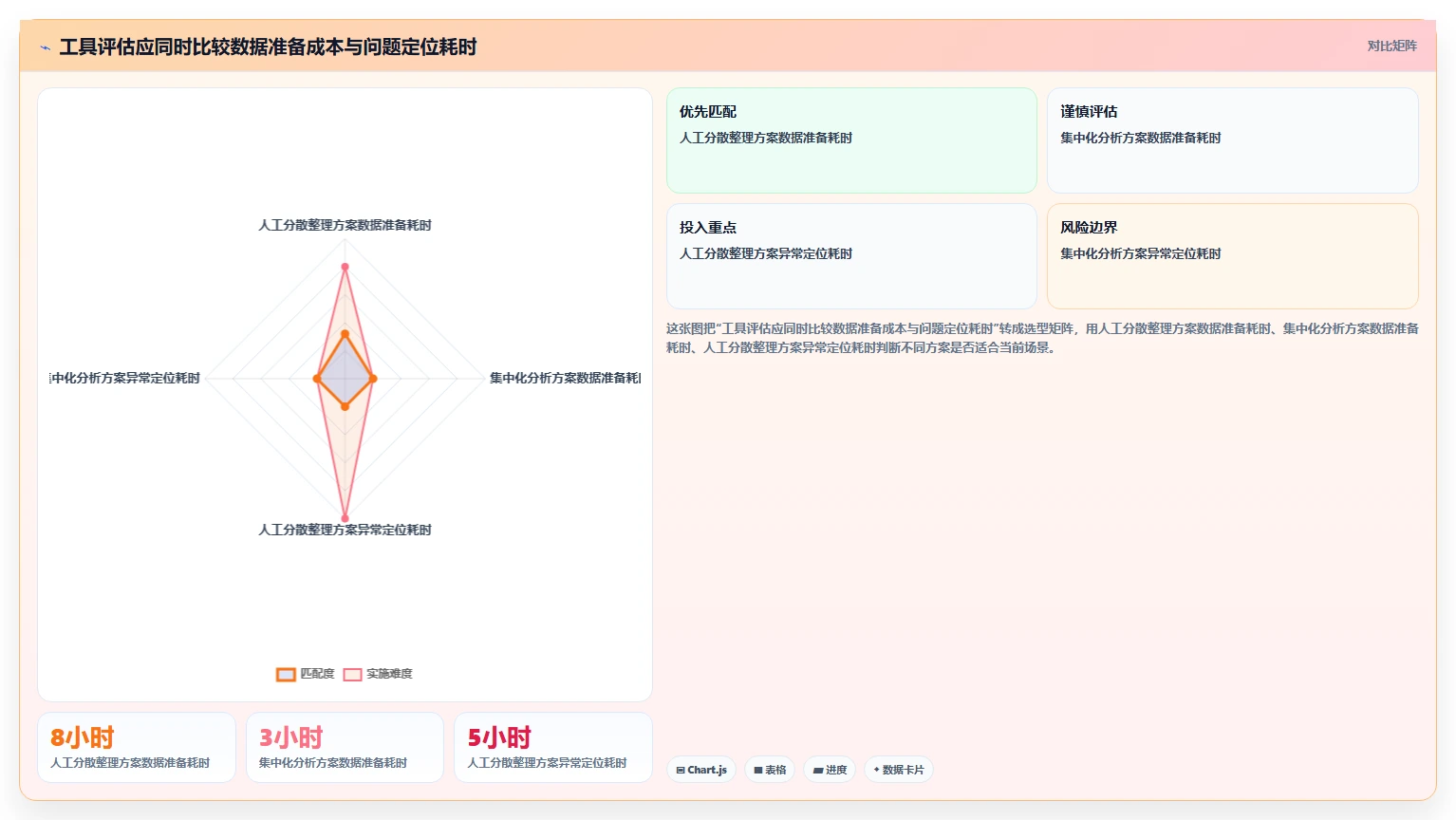Screen dimensions: 1456x820
Task: Open the 谨慎评估 matrix card
Action: [1233, 140]
